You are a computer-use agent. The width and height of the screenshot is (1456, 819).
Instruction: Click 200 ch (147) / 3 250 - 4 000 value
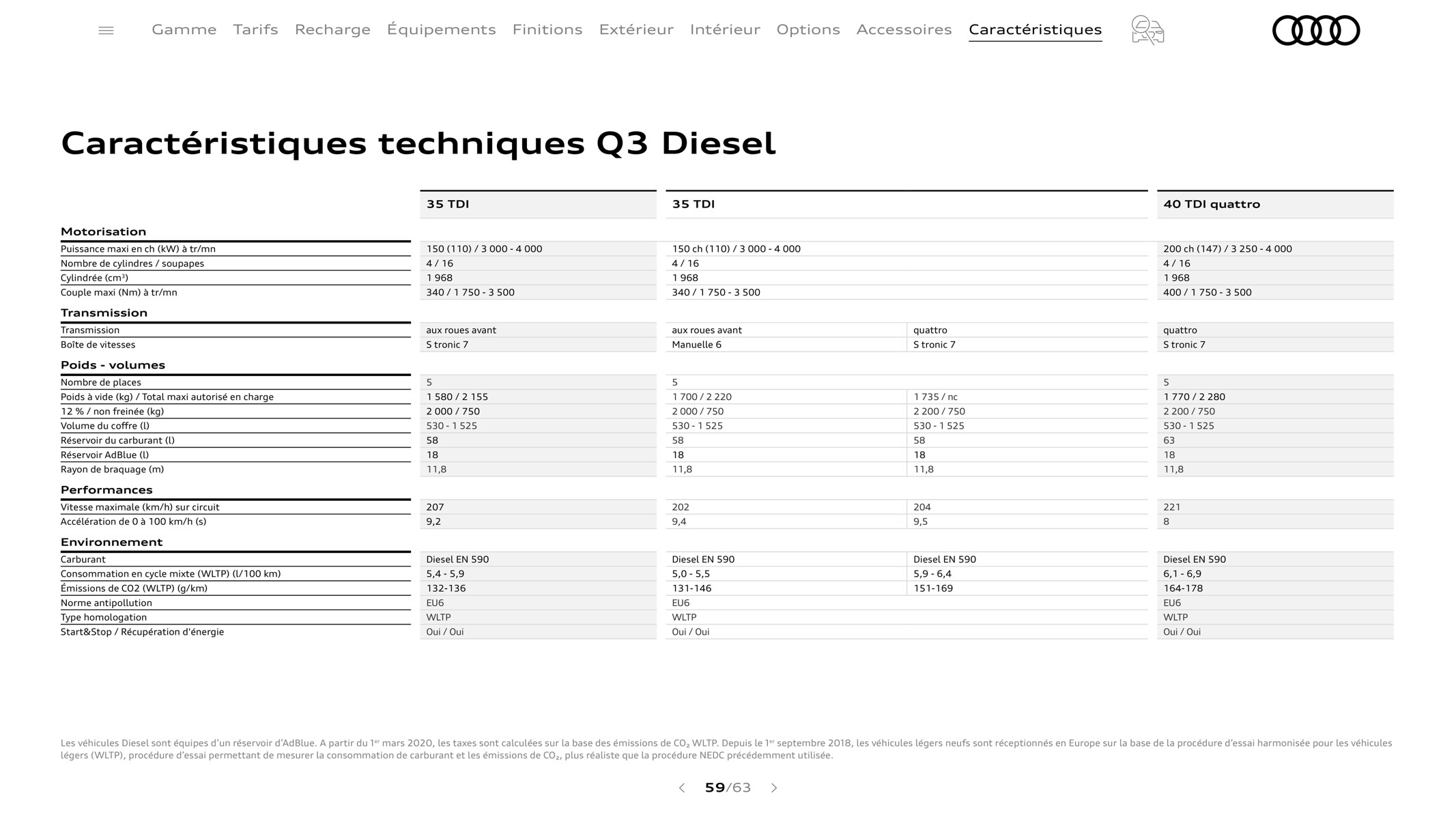point(1227,249)
